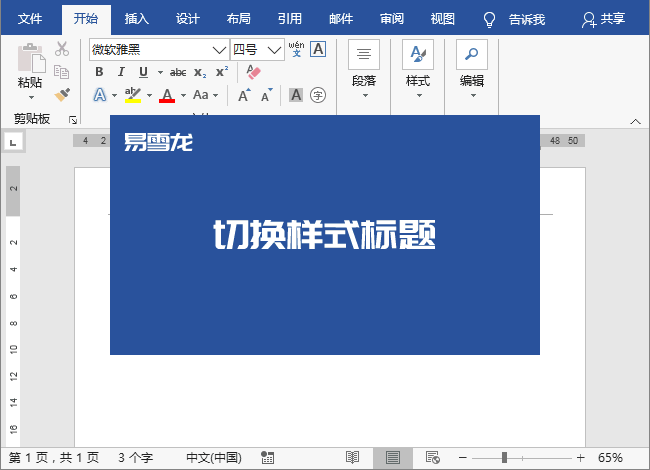This screenshot has height=470, width=650.
Task: Open the phonetic guide (wén) tool
Action: (296, 49)
